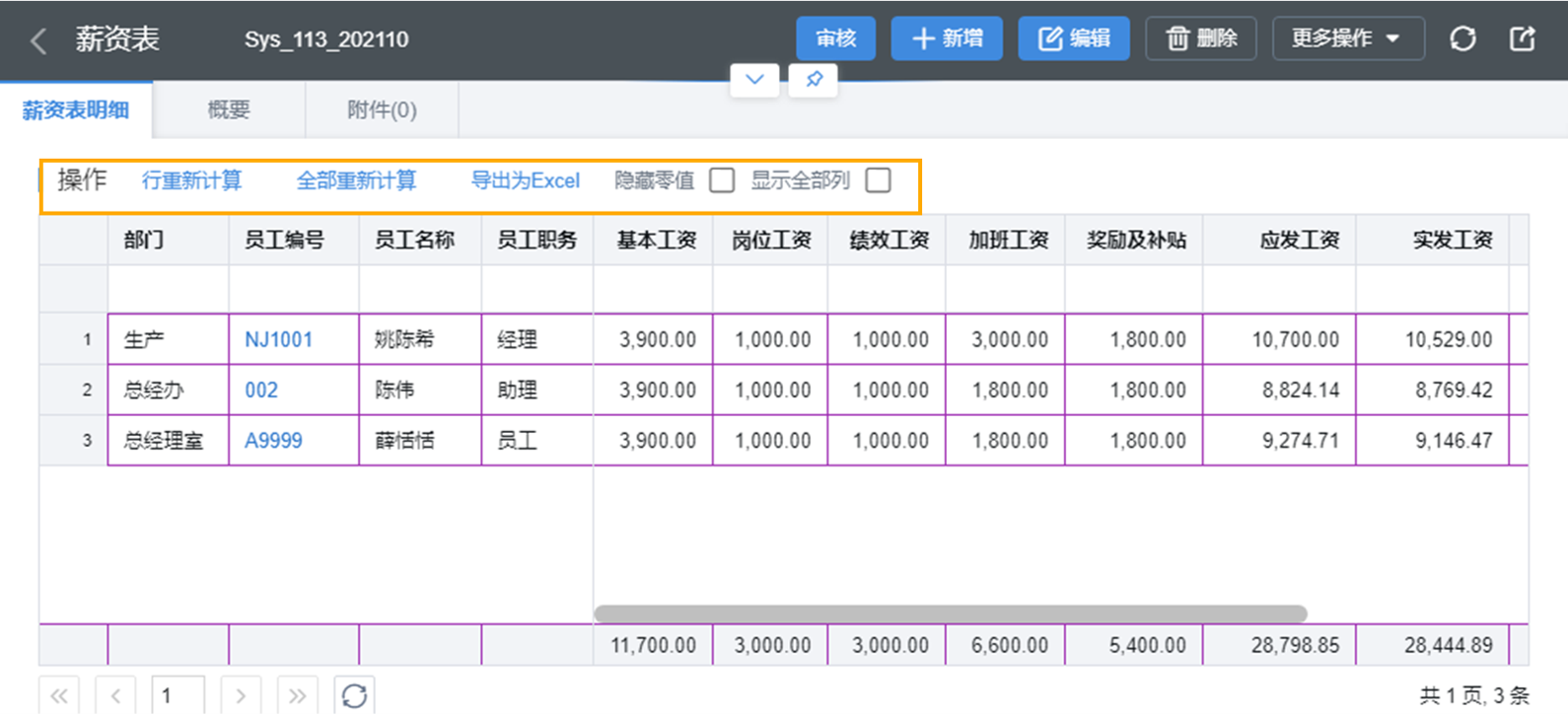Screen dimensions: 1568x714
Task: Click the 导出为Excel link
Action: 526,180
